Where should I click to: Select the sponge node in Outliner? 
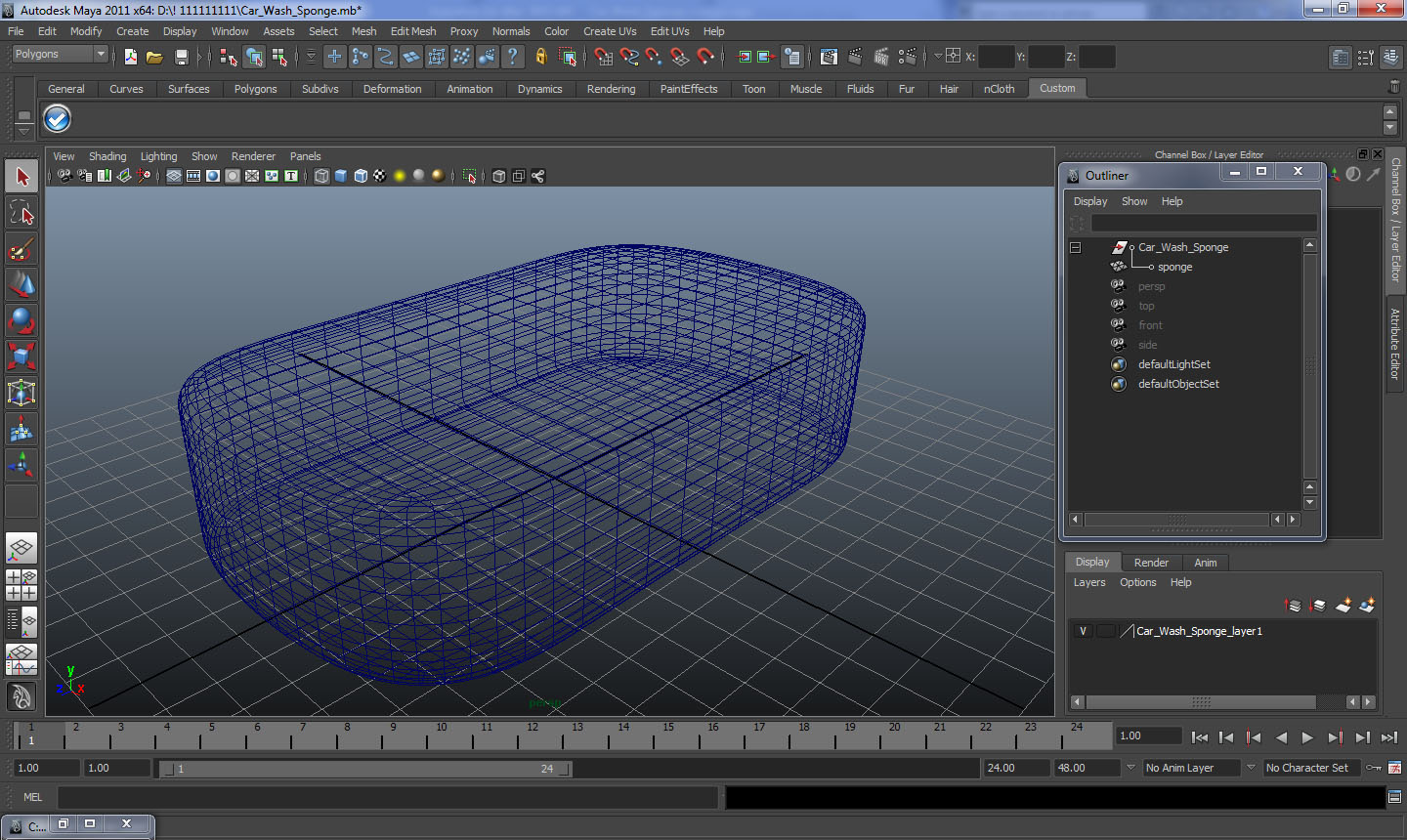pos(1174,267)
